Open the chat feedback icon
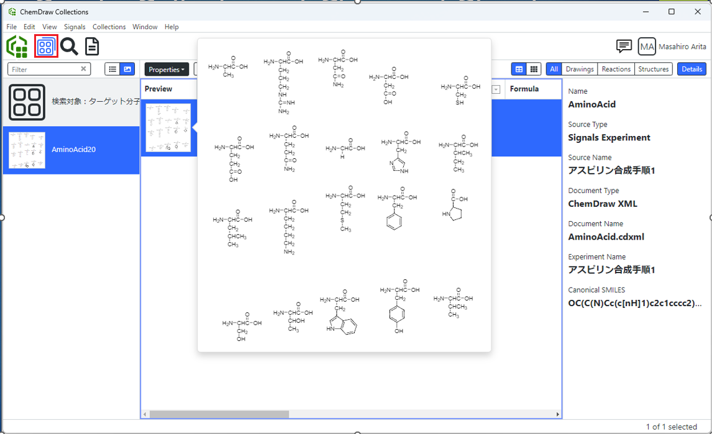The image size is (712, 434). point(624,46)
